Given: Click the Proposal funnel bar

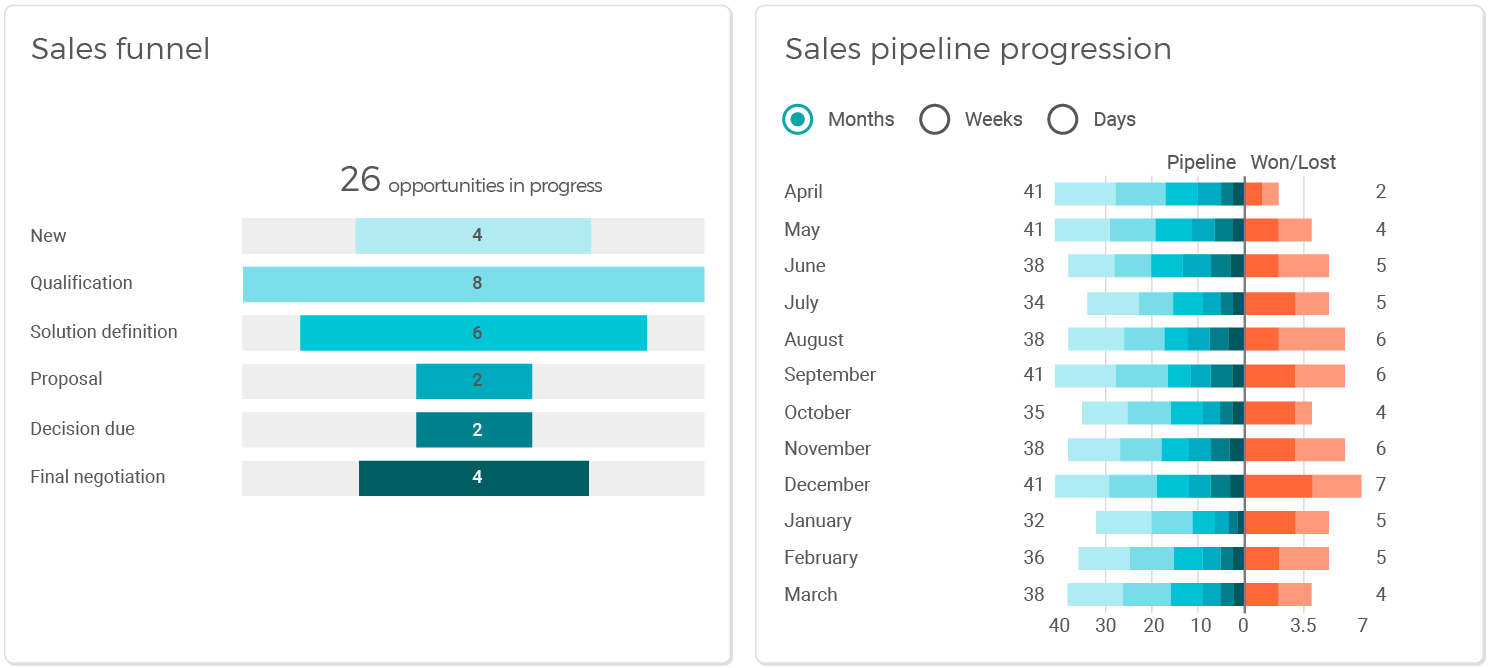Looking at the screenshot, I should (x=474, y=381).
